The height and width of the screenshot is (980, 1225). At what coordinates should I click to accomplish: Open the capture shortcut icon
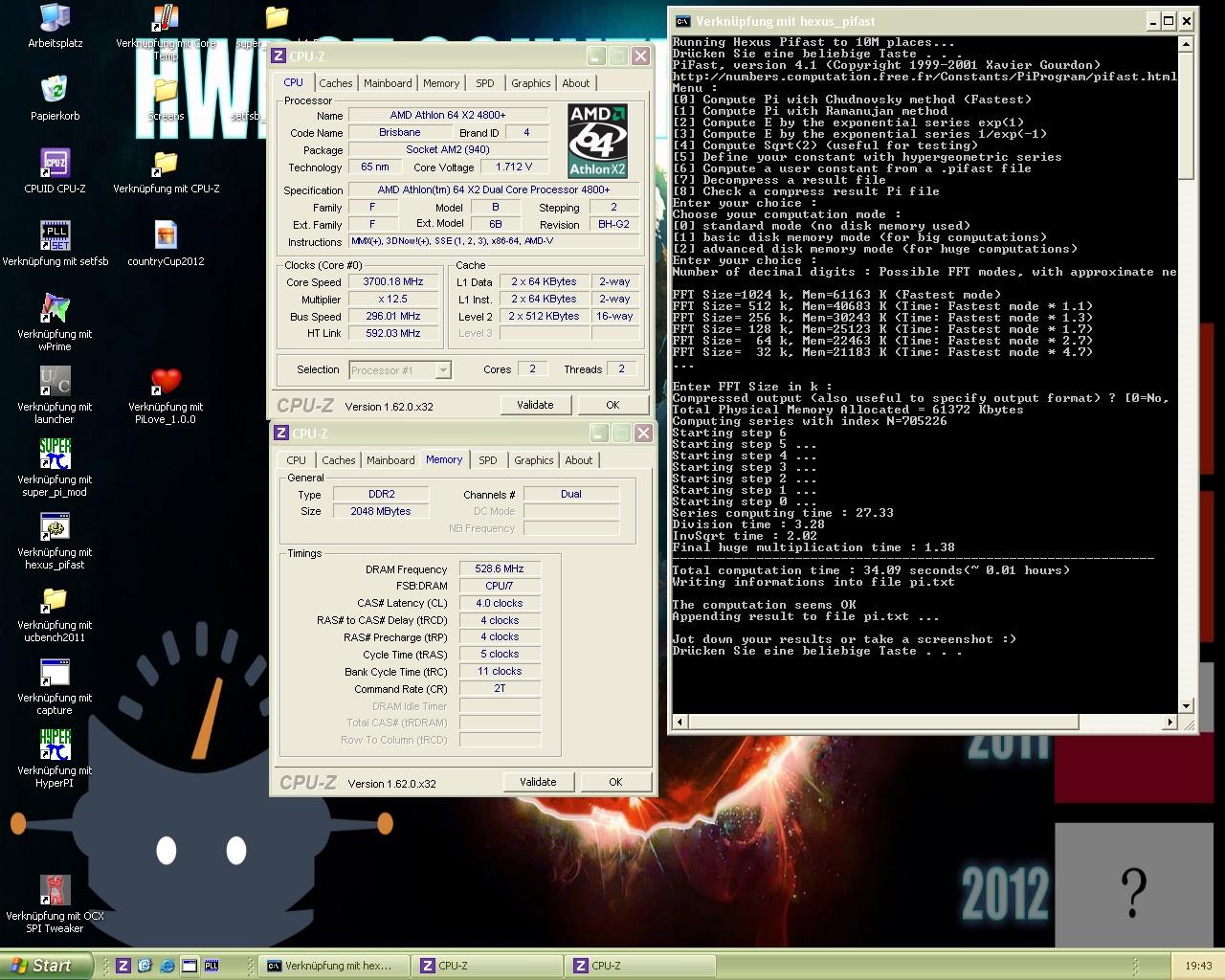55,672
